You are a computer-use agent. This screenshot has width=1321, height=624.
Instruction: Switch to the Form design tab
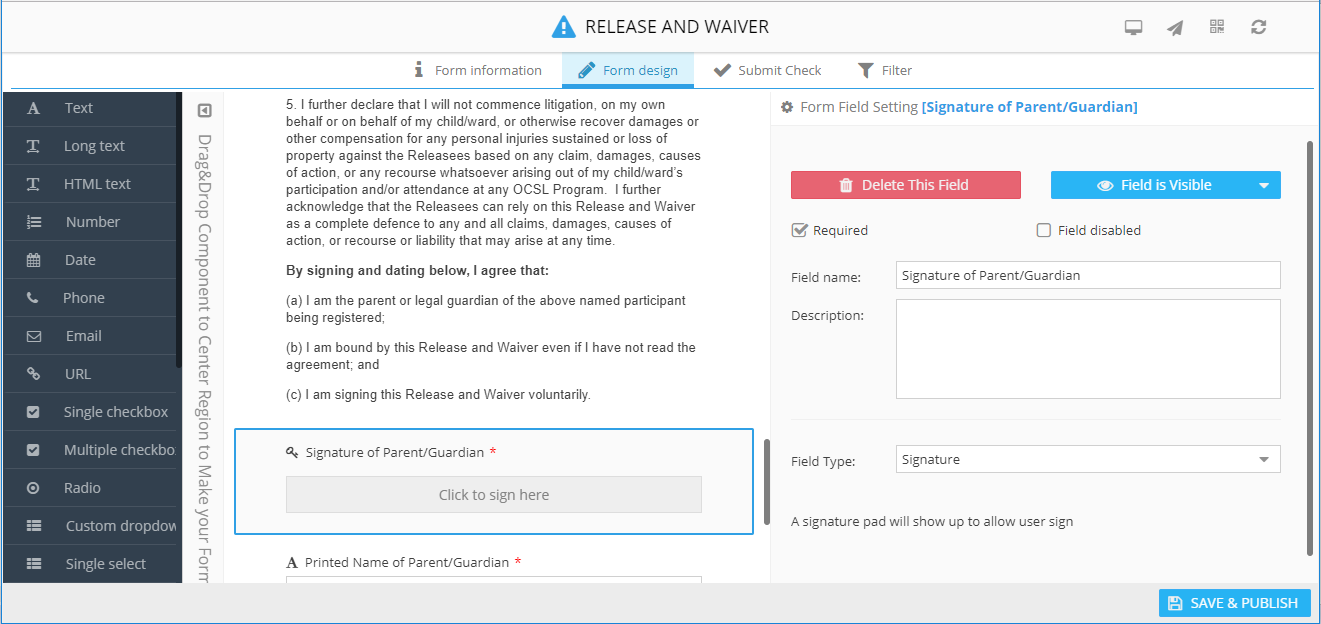(x=628, y=70)
